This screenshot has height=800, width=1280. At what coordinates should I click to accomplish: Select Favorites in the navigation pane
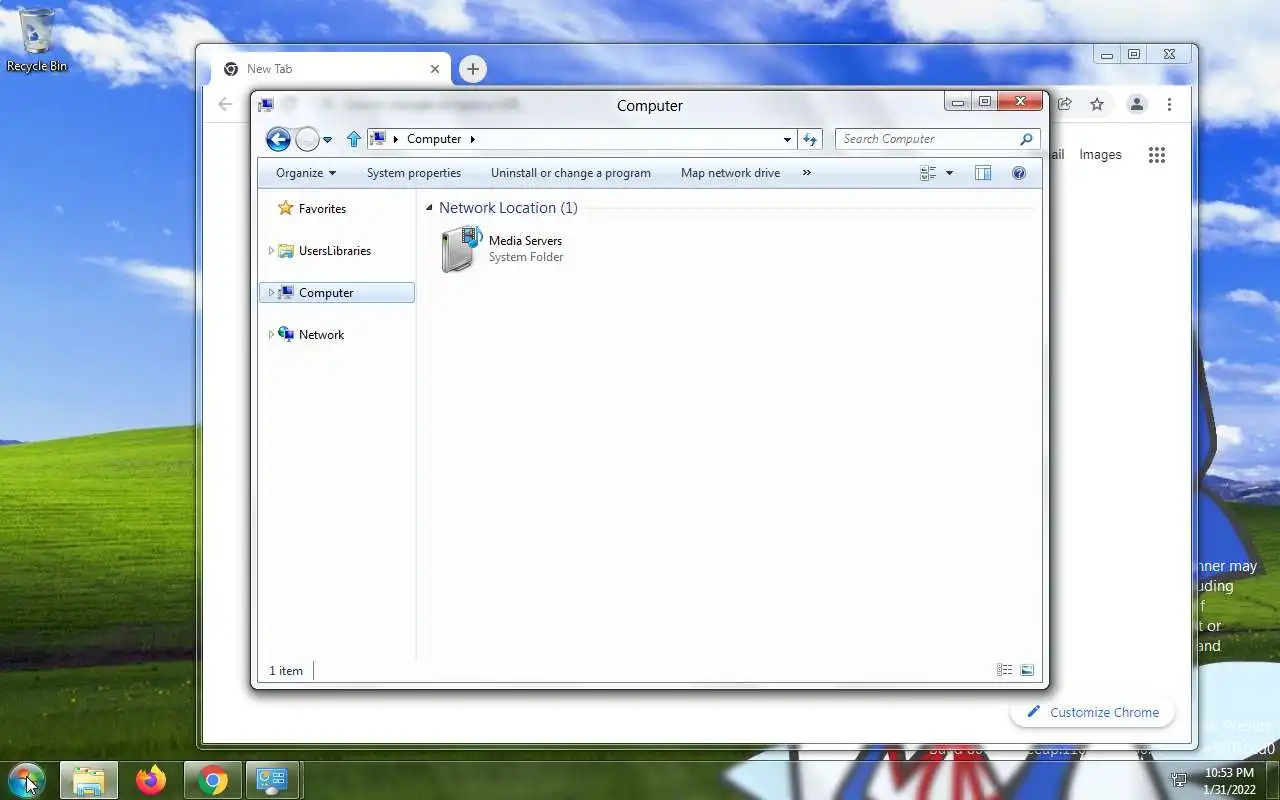pyautogui.click(x=322, y=209)
